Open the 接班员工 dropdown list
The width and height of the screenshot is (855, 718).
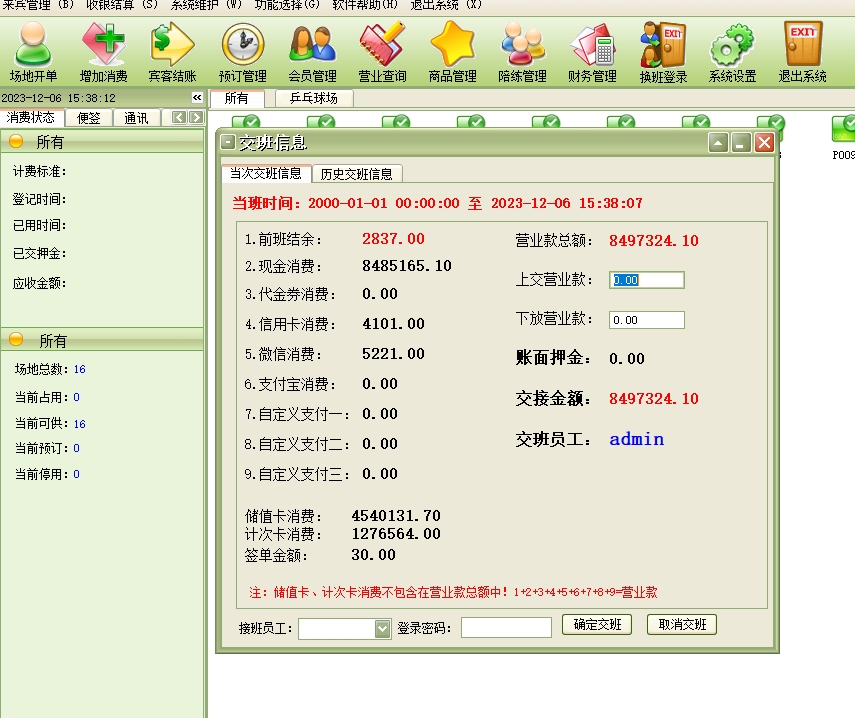382,628
